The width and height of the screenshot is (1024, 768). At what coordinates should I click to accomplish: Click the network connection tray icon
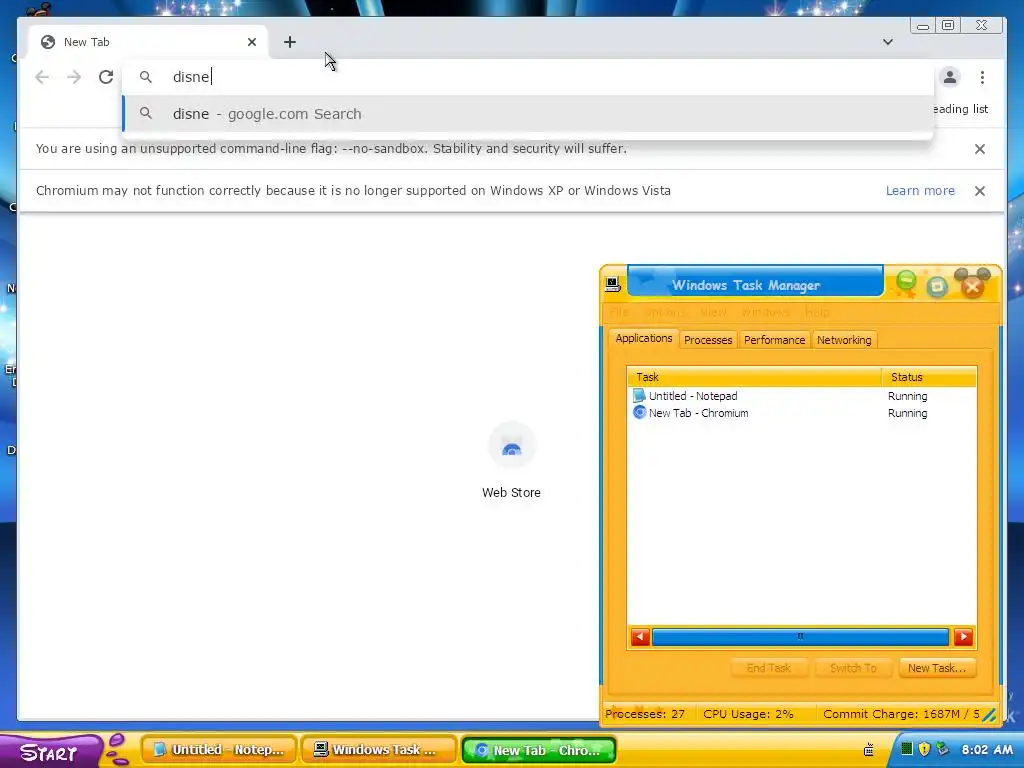[942, 749]
